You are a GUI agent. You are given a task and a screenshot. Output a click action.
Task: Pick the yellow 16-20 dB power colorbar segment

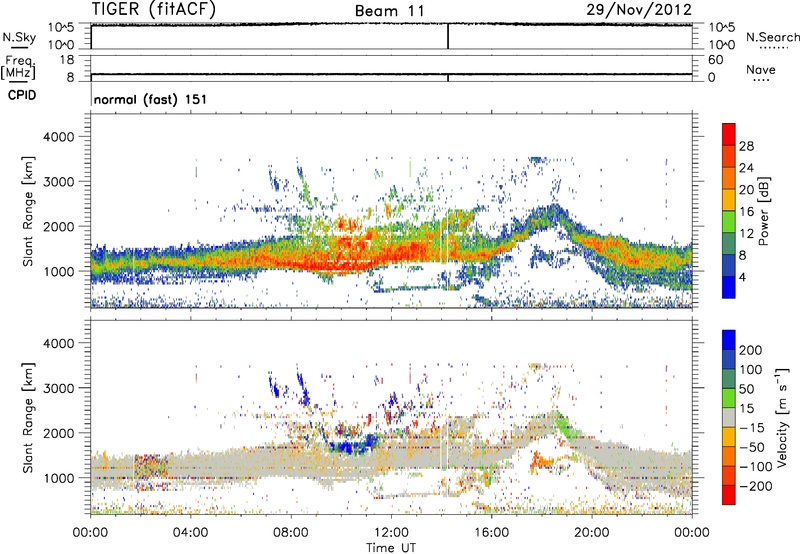pyautogui.click(x=729, y=200)
